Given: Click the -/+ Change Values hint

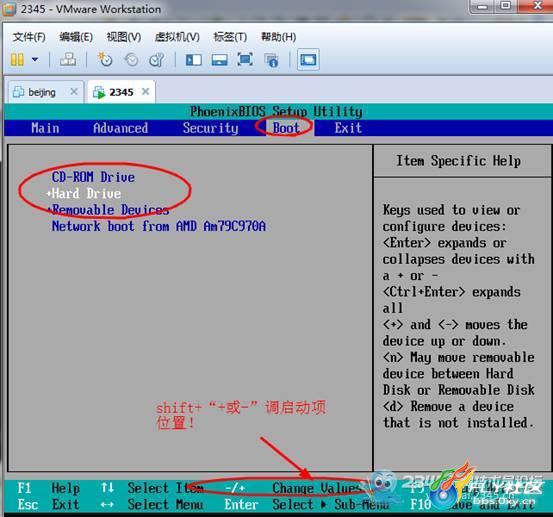Looking at the screenshot, I should pos(294,488).
